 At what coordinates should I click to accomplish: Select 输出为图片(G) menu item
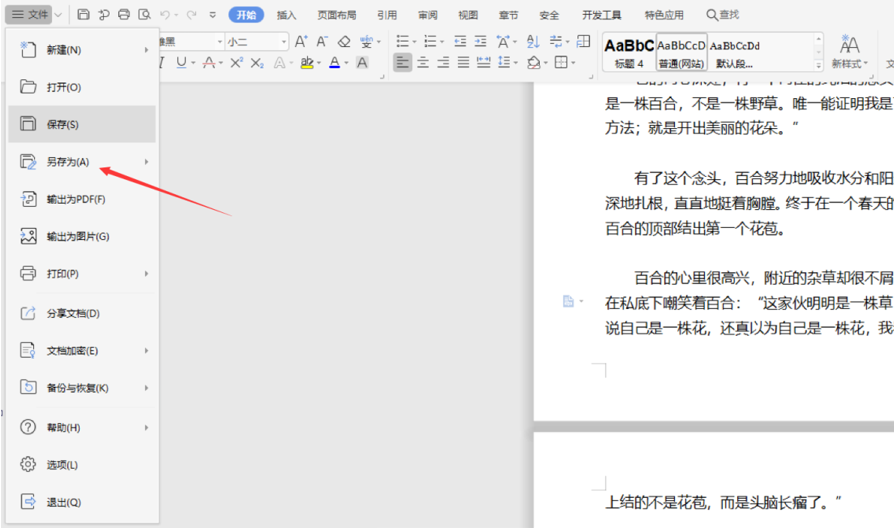click(x=82, y=236)
